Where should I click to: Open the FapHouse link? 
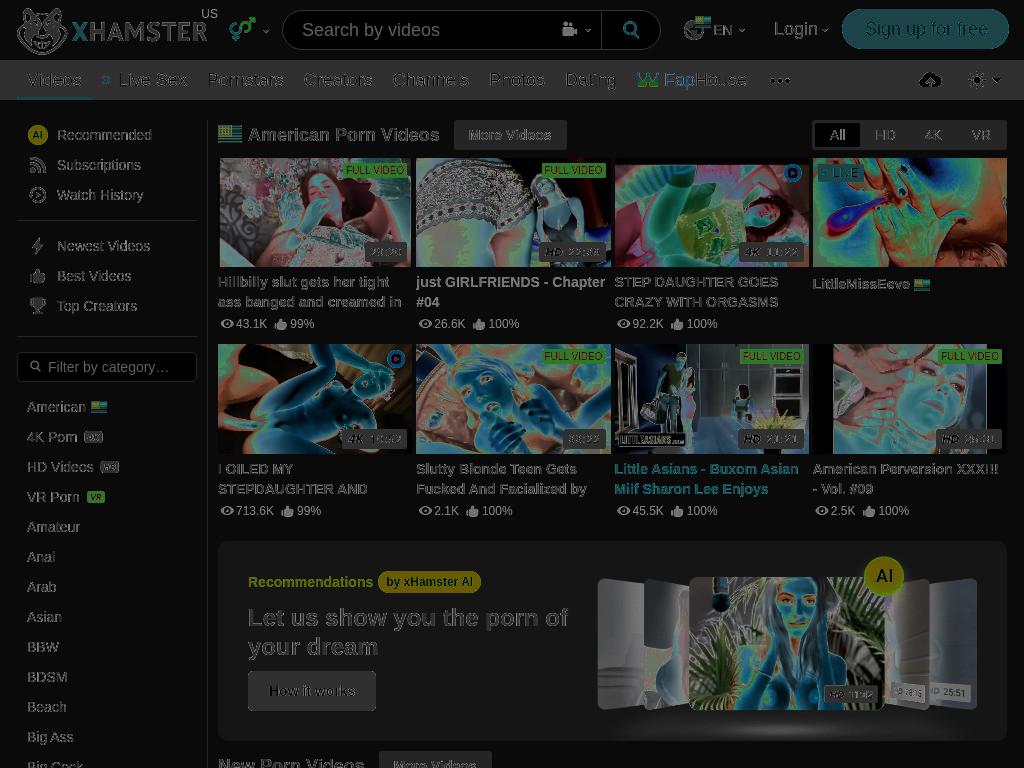692,80
